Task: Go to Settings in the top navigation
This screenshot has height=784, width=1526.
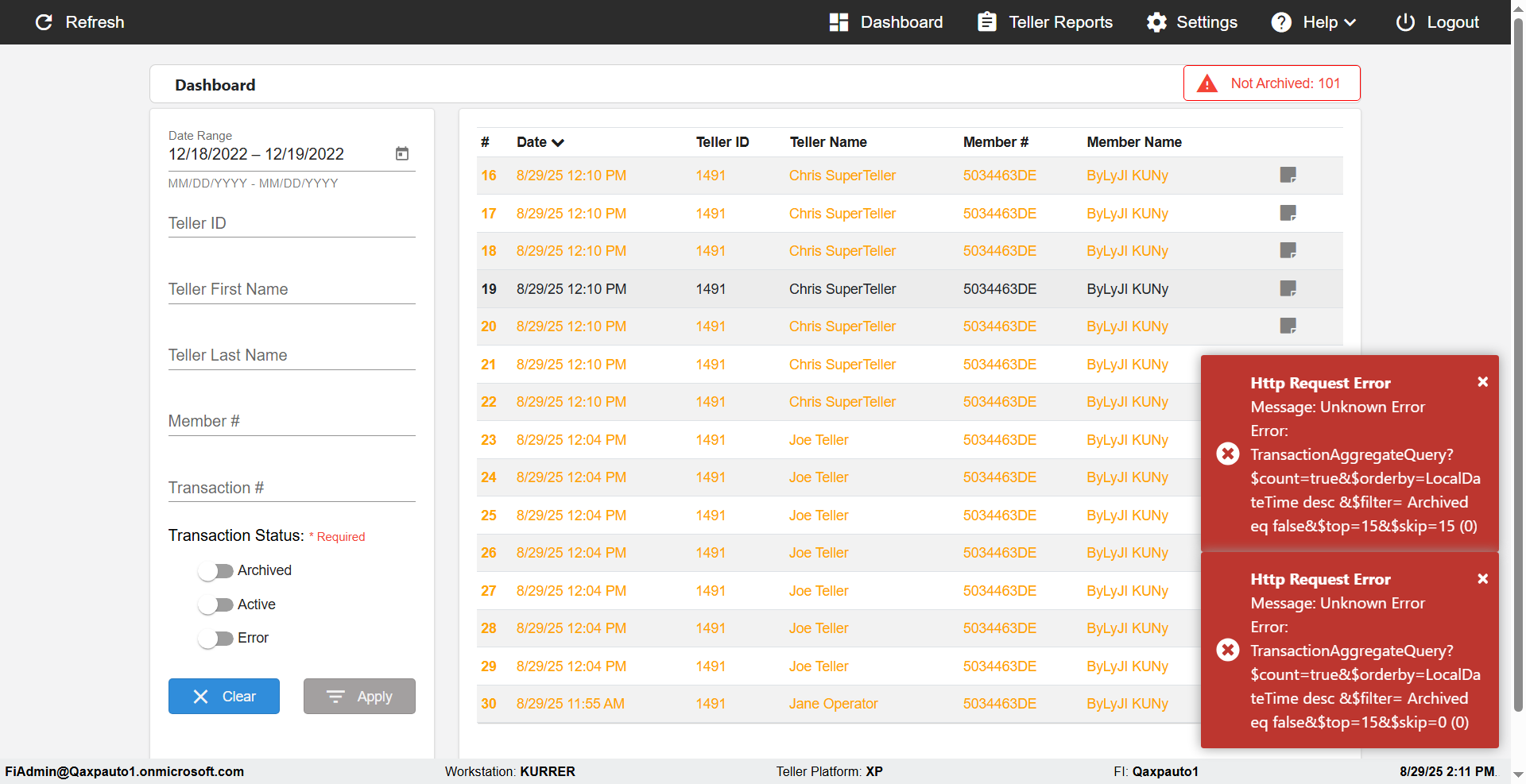Action: coord(1191,22)
